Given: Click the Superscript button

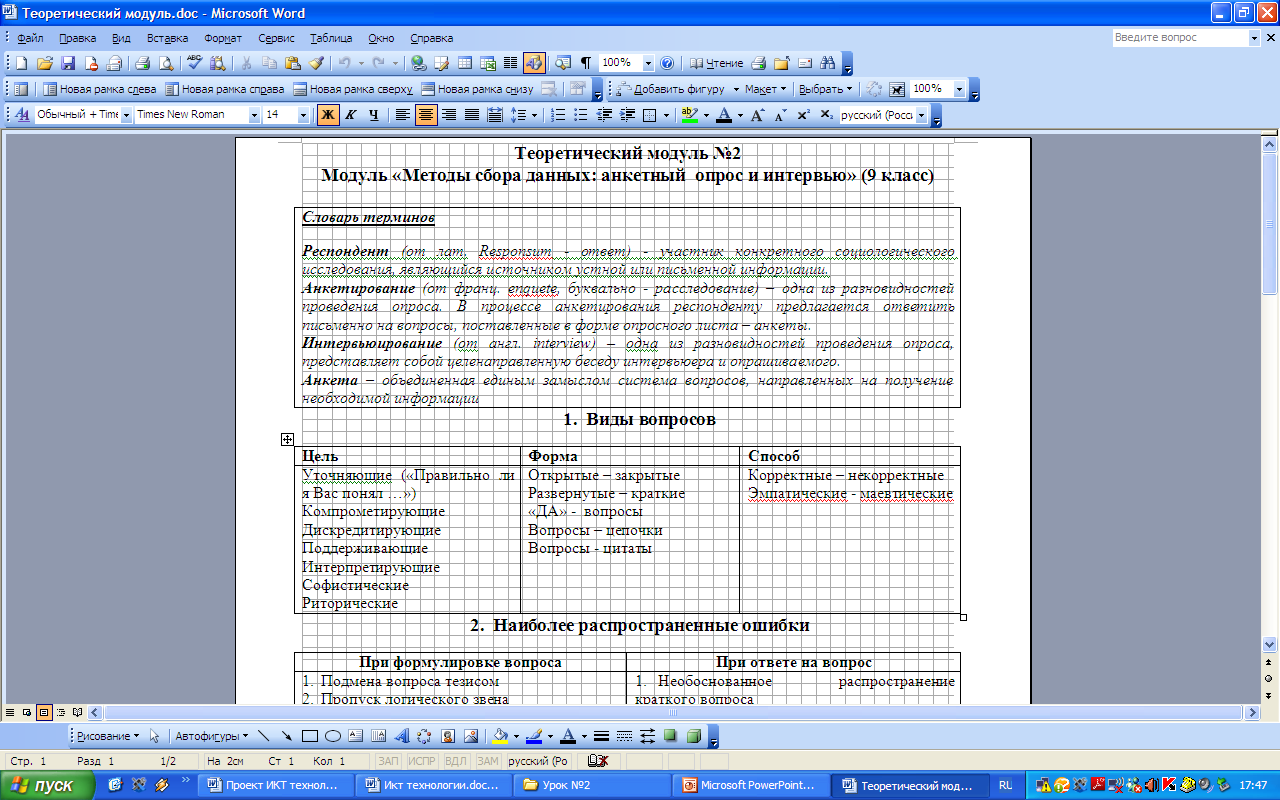Looking at the screenshot, I should pyautogui.click(x=805, y=115).
